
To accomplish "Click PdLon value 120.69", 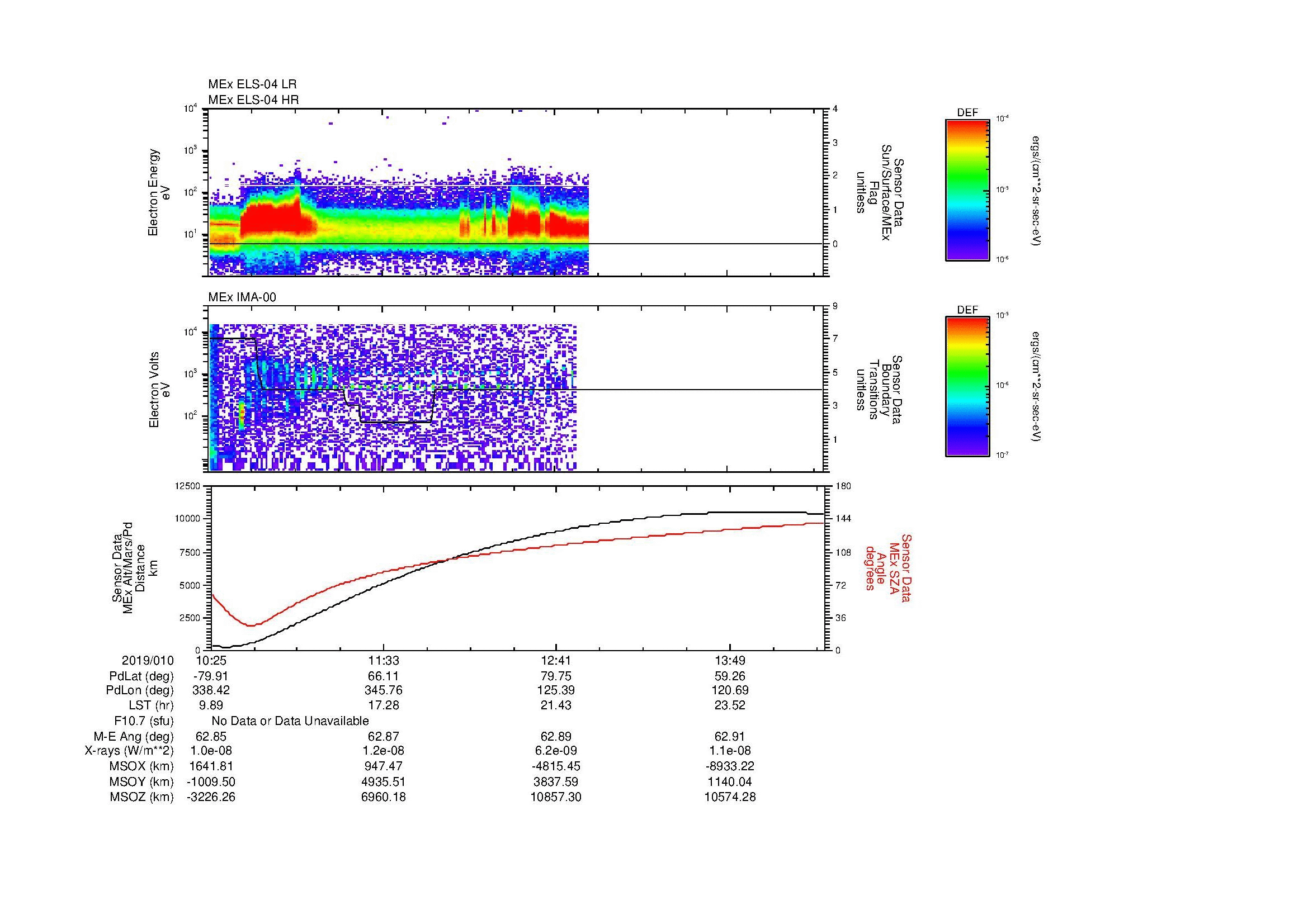I will 730,690.
